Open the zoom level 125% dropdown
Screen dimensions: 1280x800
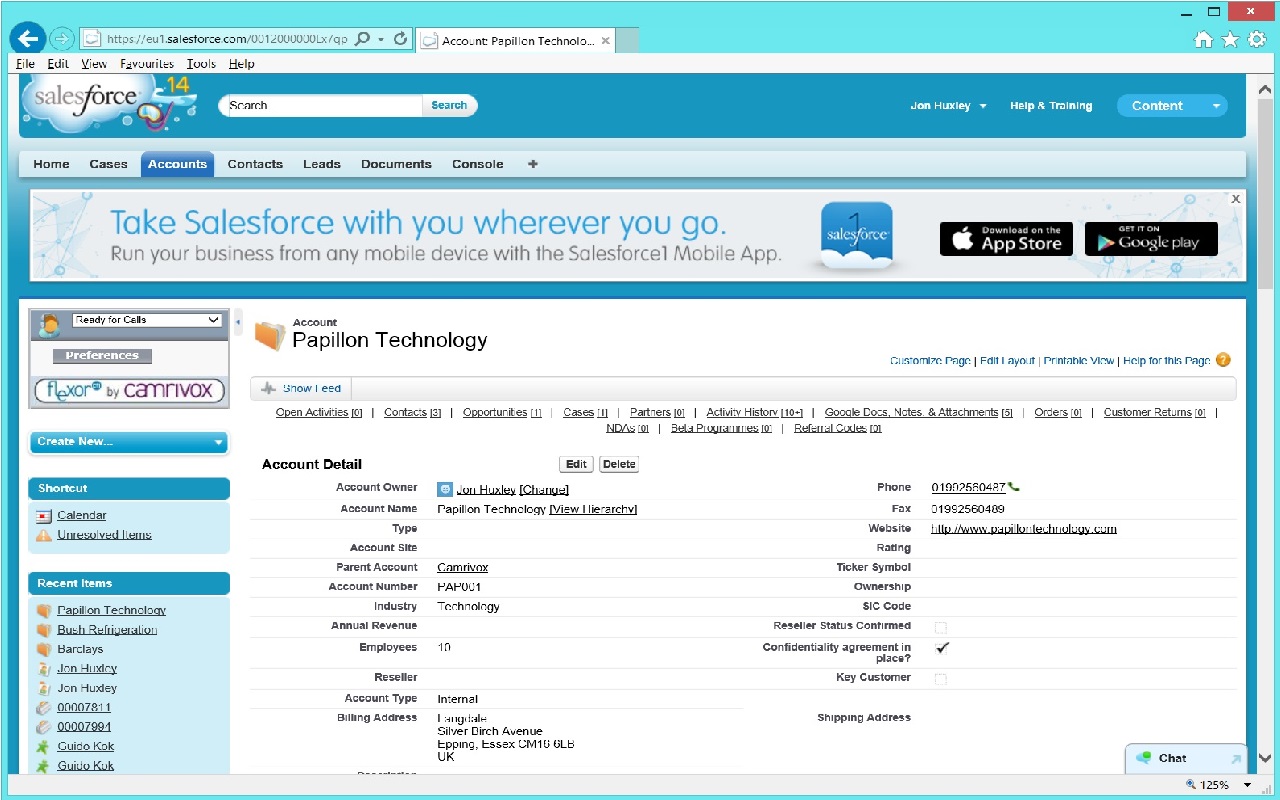[x=1247, y=785]
